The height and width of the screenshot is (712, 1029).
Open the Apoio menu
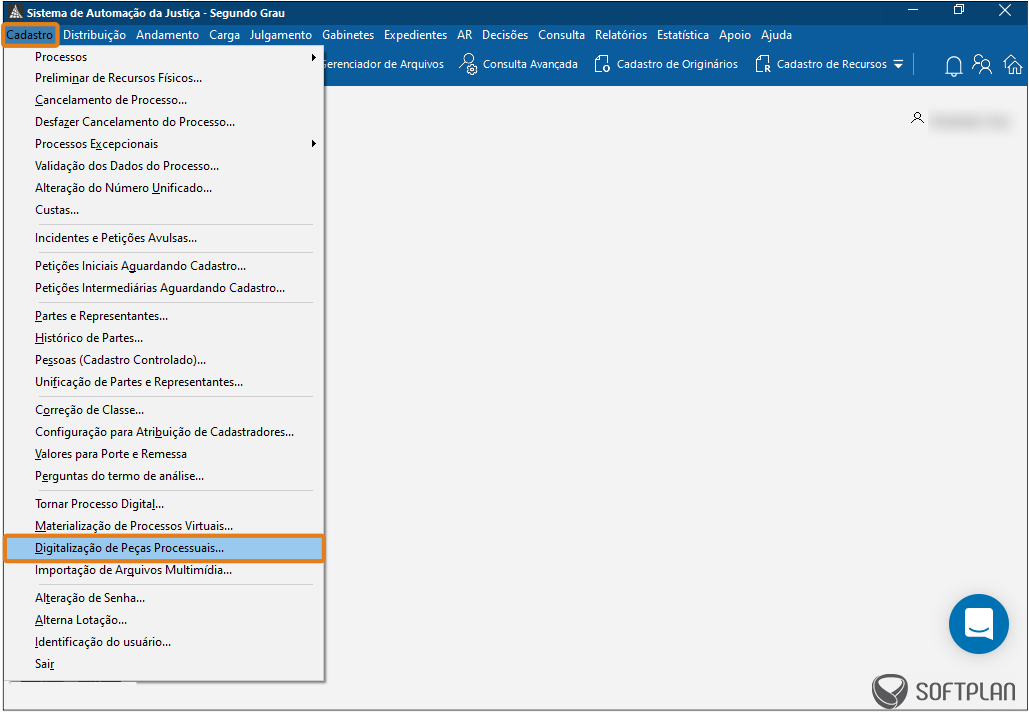735,35
